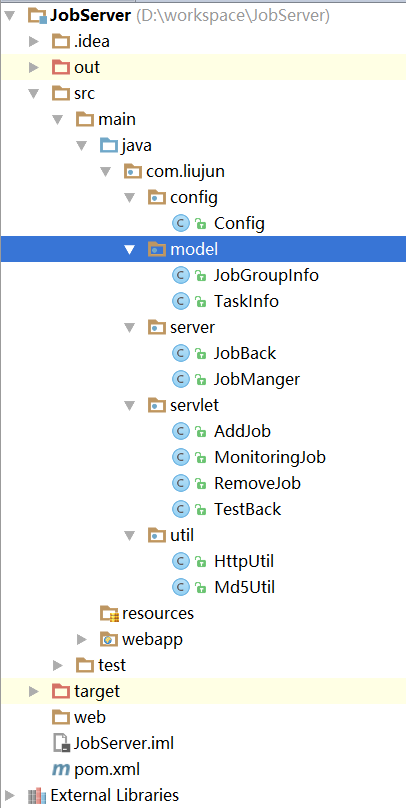406x808 pixels.
Task: Click the blue java source root icon
Action: pyautogui.click(x=109, y=146)
